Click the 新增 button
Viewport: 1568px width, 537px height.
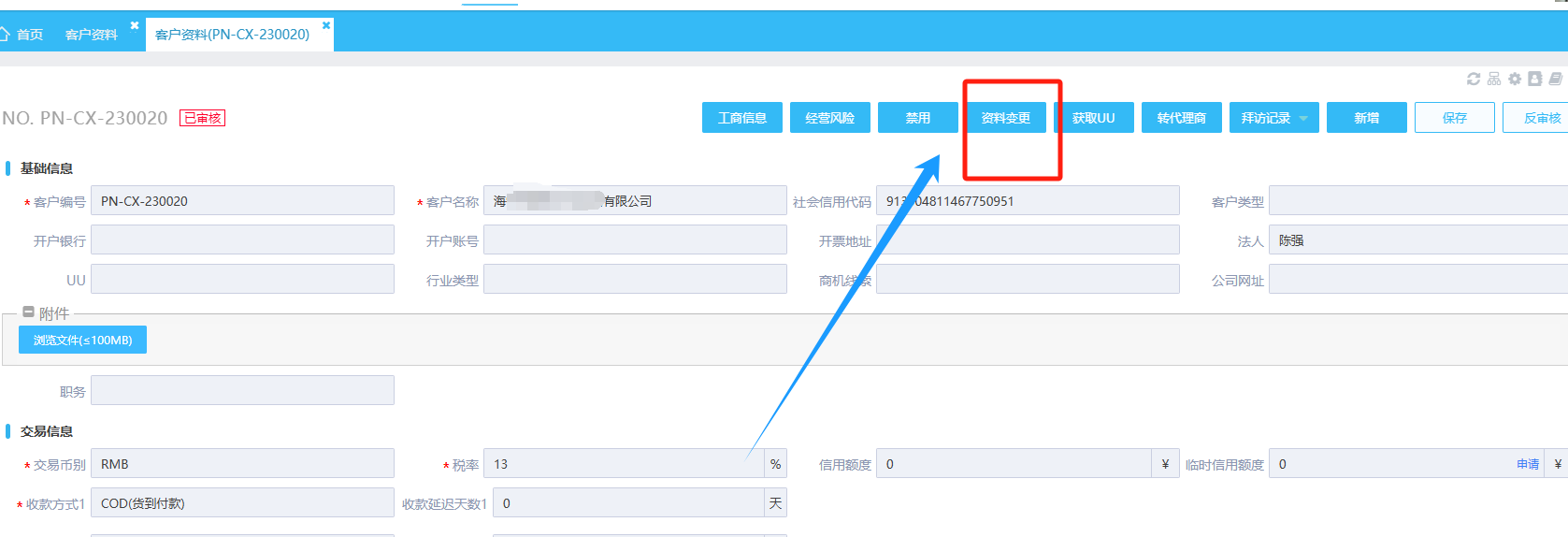(x=1367, y=118)
